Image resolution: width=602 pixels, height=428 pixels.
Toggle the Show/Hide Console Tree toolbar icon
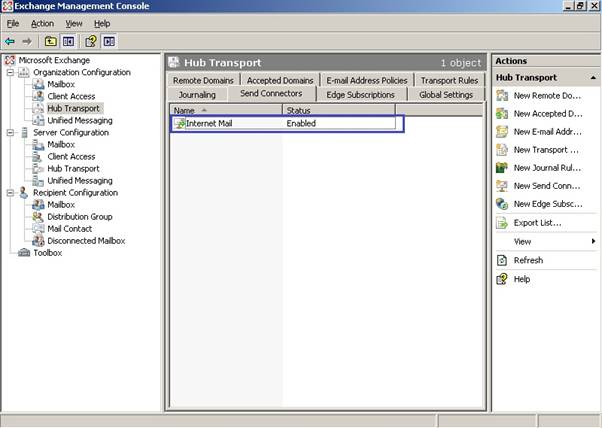[68, 41]
